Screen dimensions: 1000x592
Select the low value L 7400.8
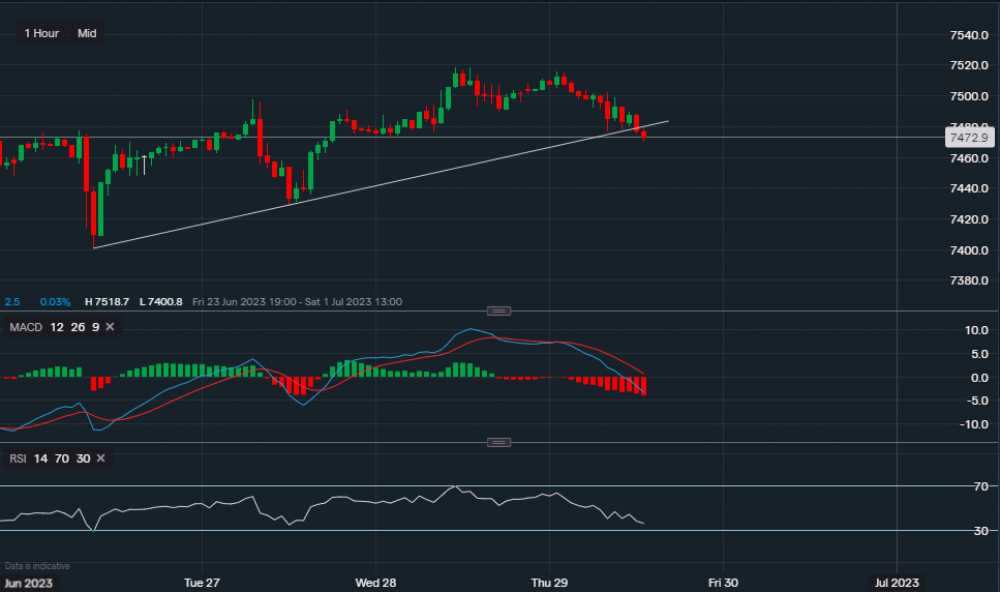click(x=161, y=301)
